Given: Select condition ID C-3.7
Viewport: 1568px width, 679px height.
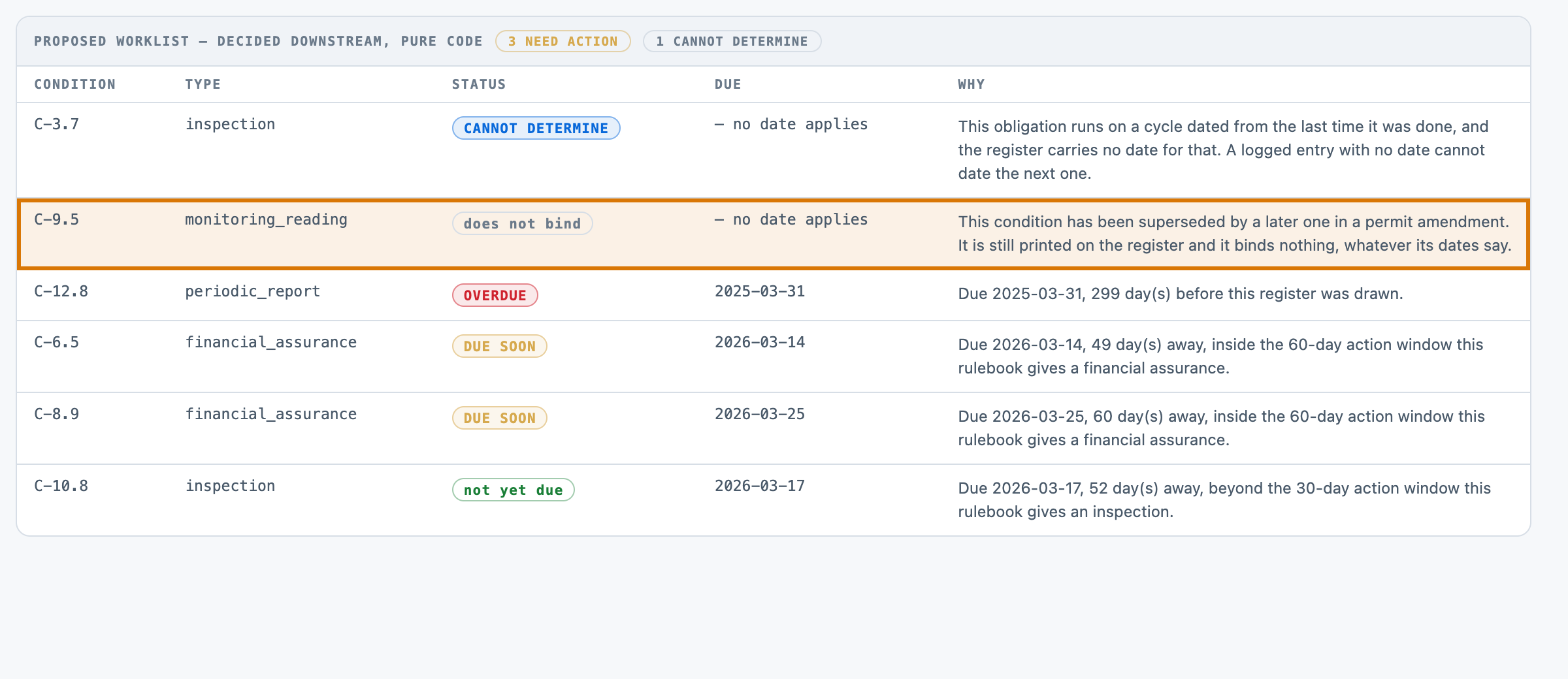Looking at the screenshot, I should pos(56,124).
